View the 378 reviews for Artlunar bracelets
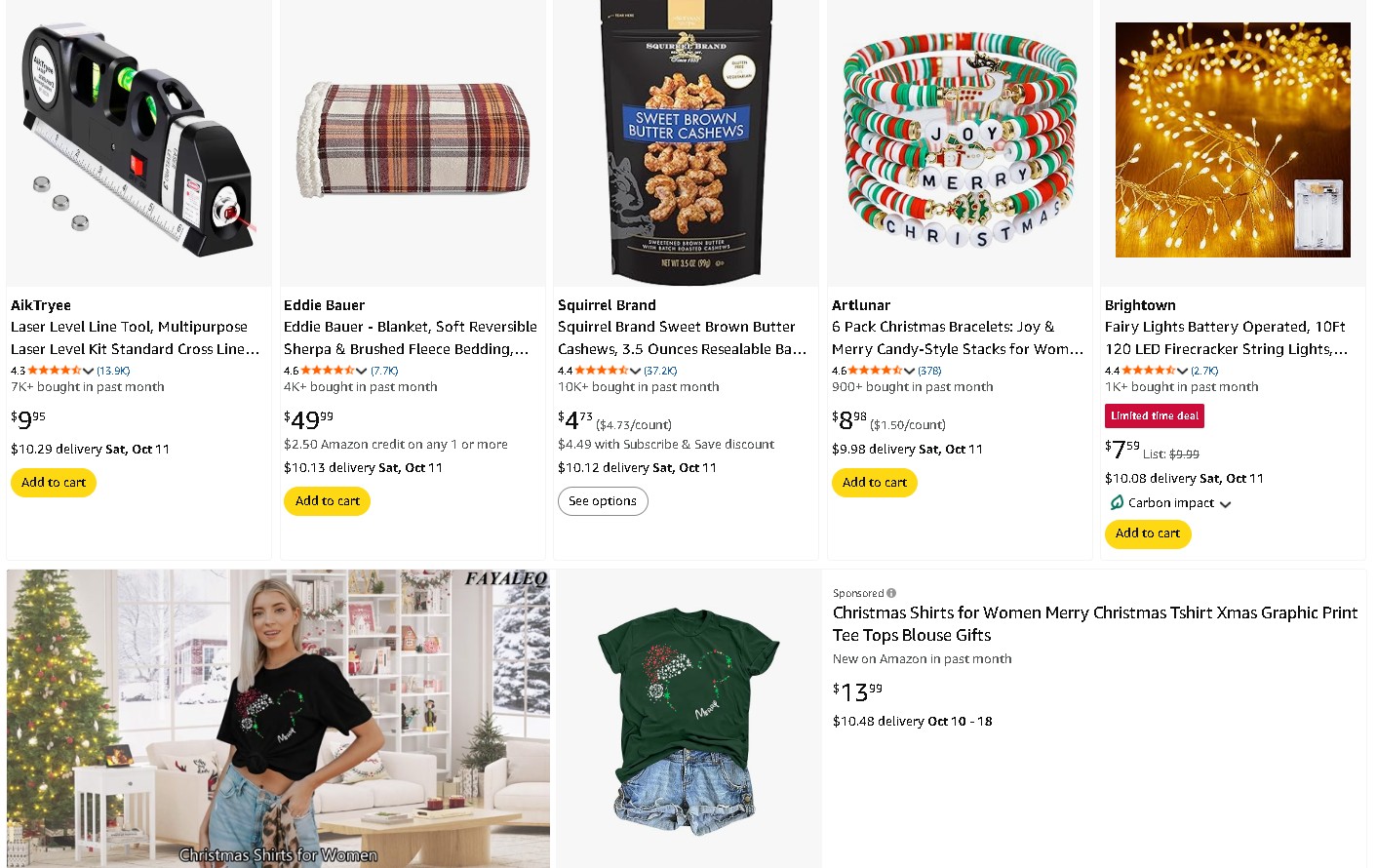The height and width of the screenshot is (868, 1377). (x=929, y=371)
